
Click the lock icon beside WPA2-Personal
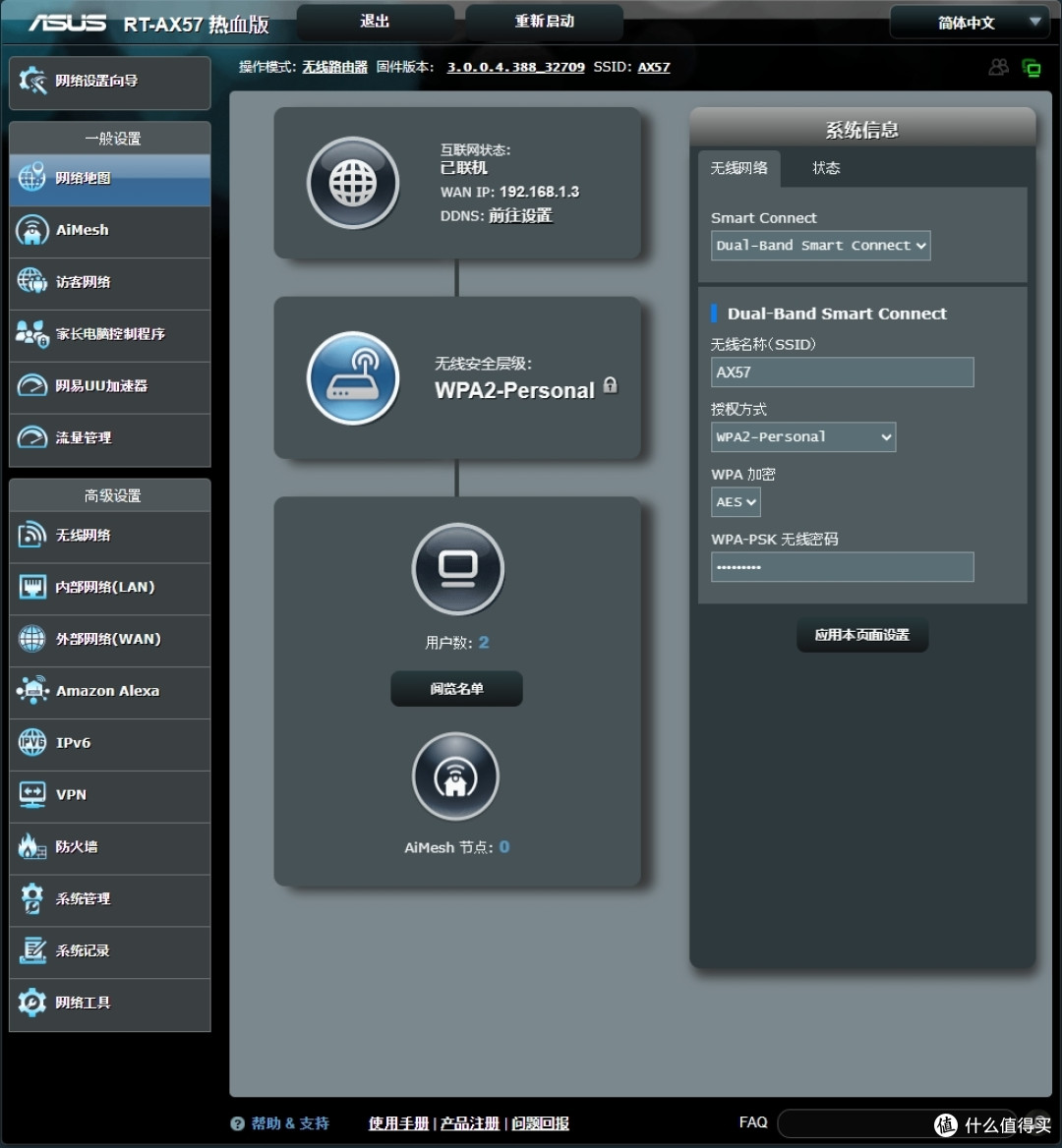tap(610, 385)
